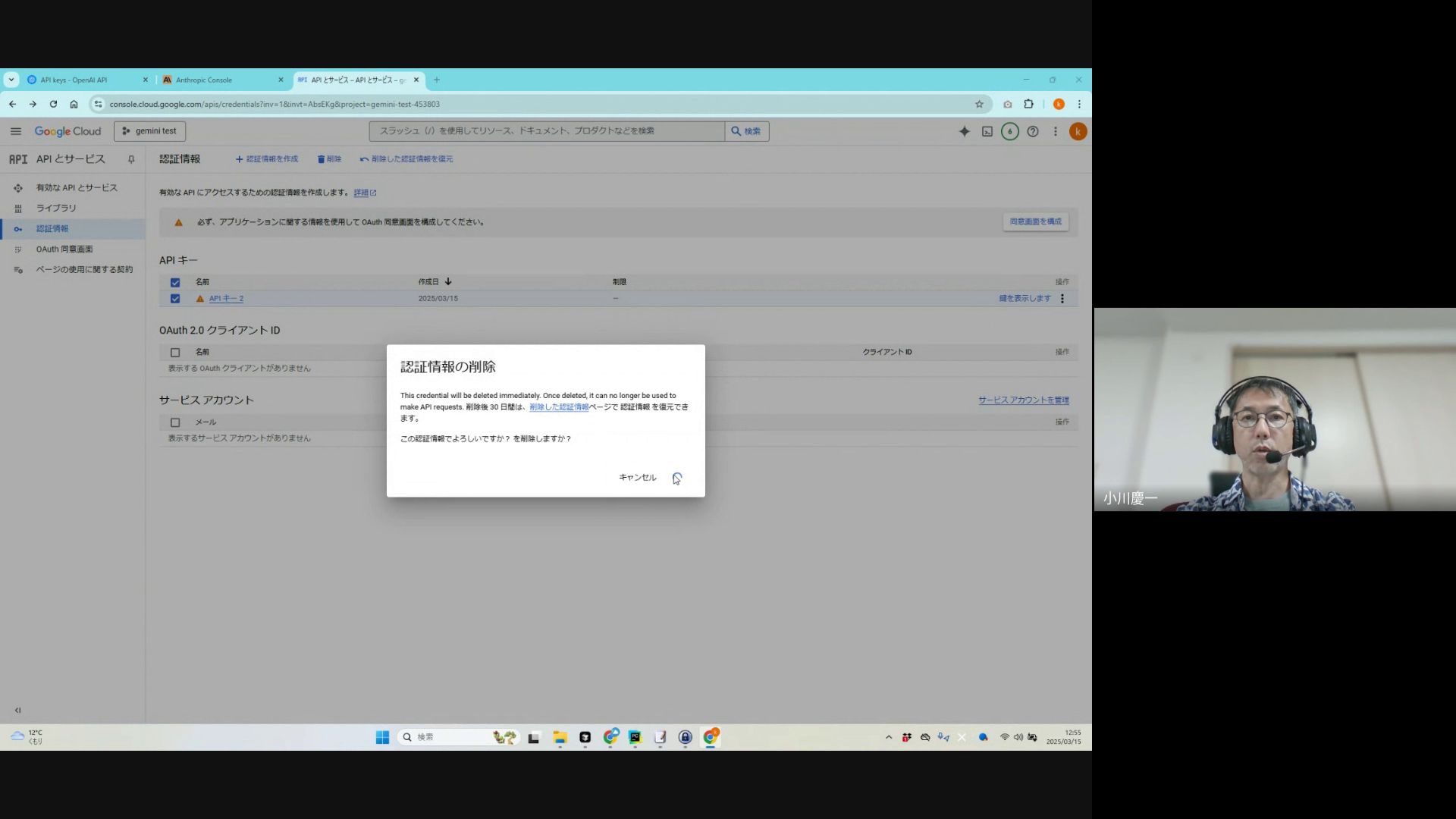The image size is (1456, 819).
Task: Activate Cloud Shell terminal icon
Action: (987, 131)
